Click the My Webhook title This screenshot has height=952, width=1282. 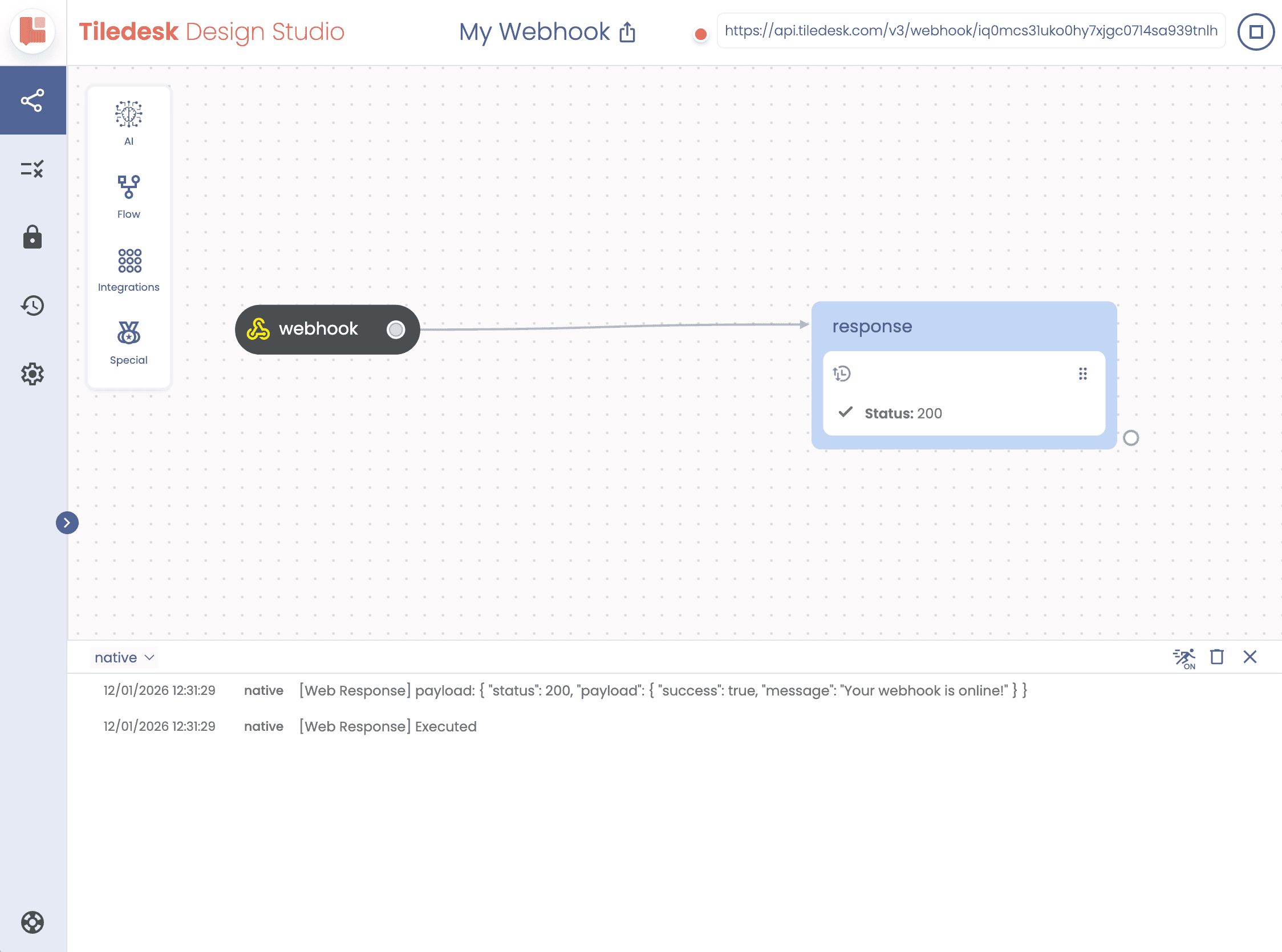[534, 32]
